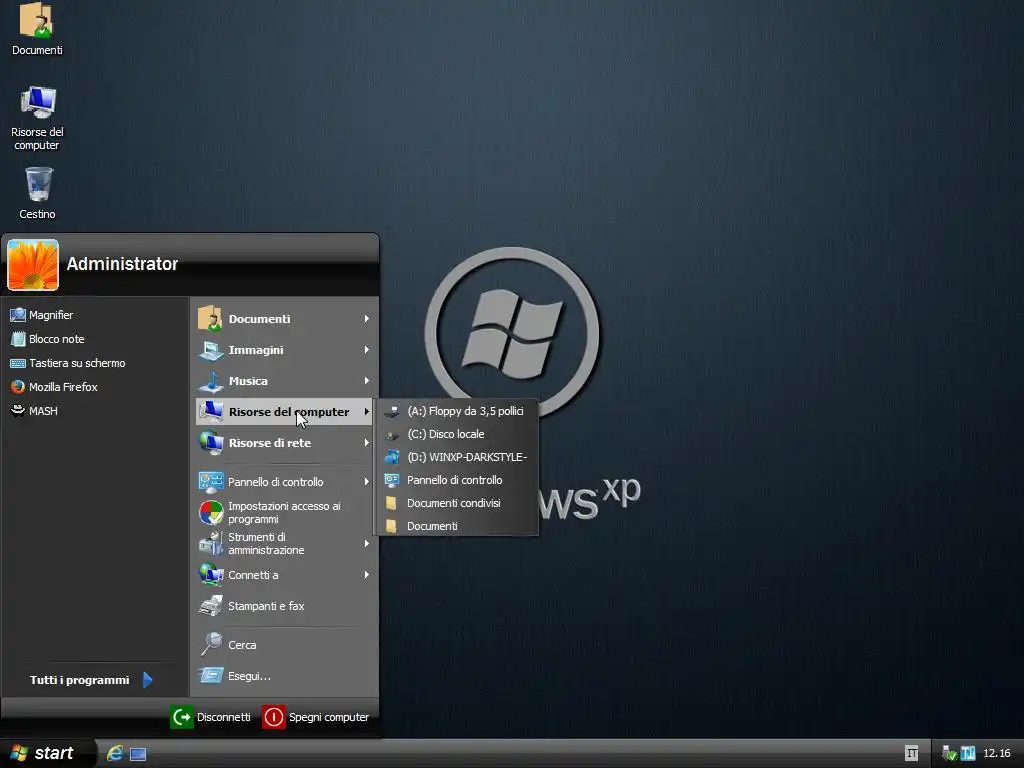This screenshot has width=1024, height=768.
Task: Expand the Musica submenu arrow
Action: pyautogui.click(x=366, y=381)
